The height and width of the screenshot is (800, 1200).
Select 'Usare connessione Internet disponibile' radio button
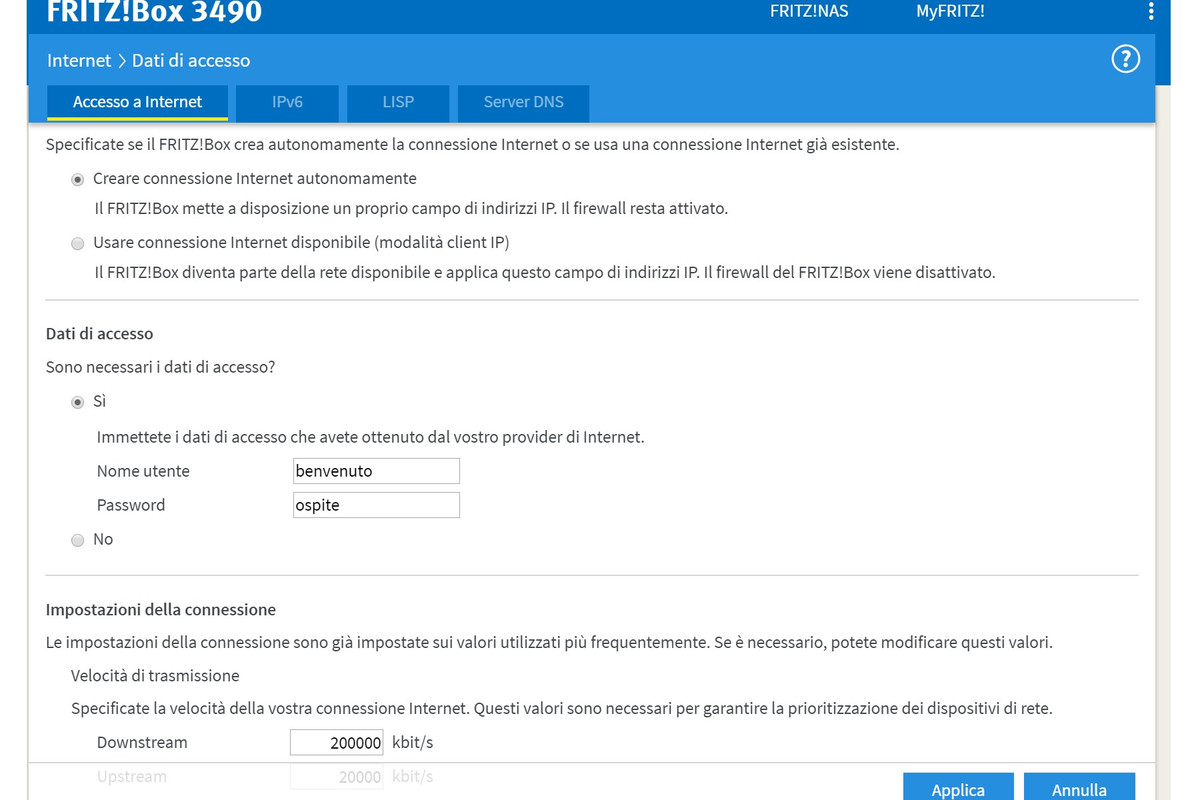pos(77,243)
